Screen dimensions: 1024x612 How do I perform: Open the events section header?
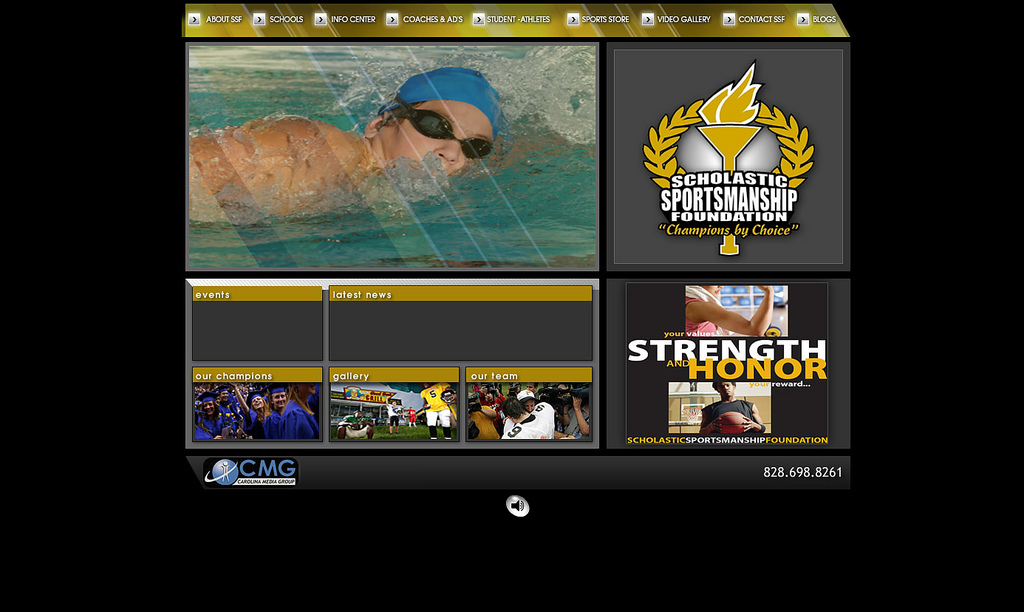tap(255, 294)
